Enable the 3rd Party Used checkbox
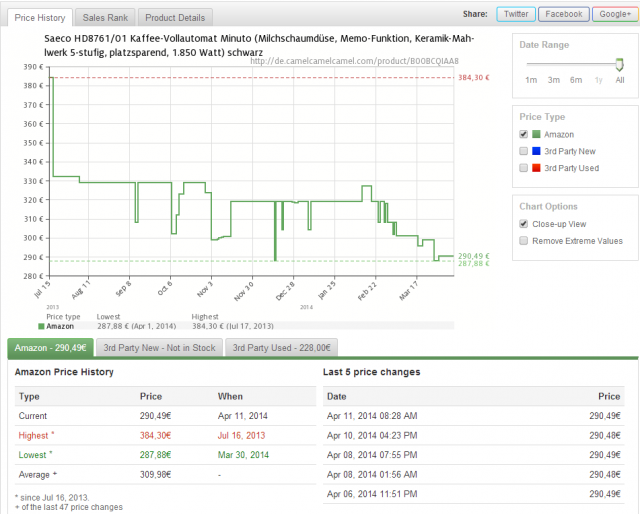640x514 pixels. (x=523, y=168)
